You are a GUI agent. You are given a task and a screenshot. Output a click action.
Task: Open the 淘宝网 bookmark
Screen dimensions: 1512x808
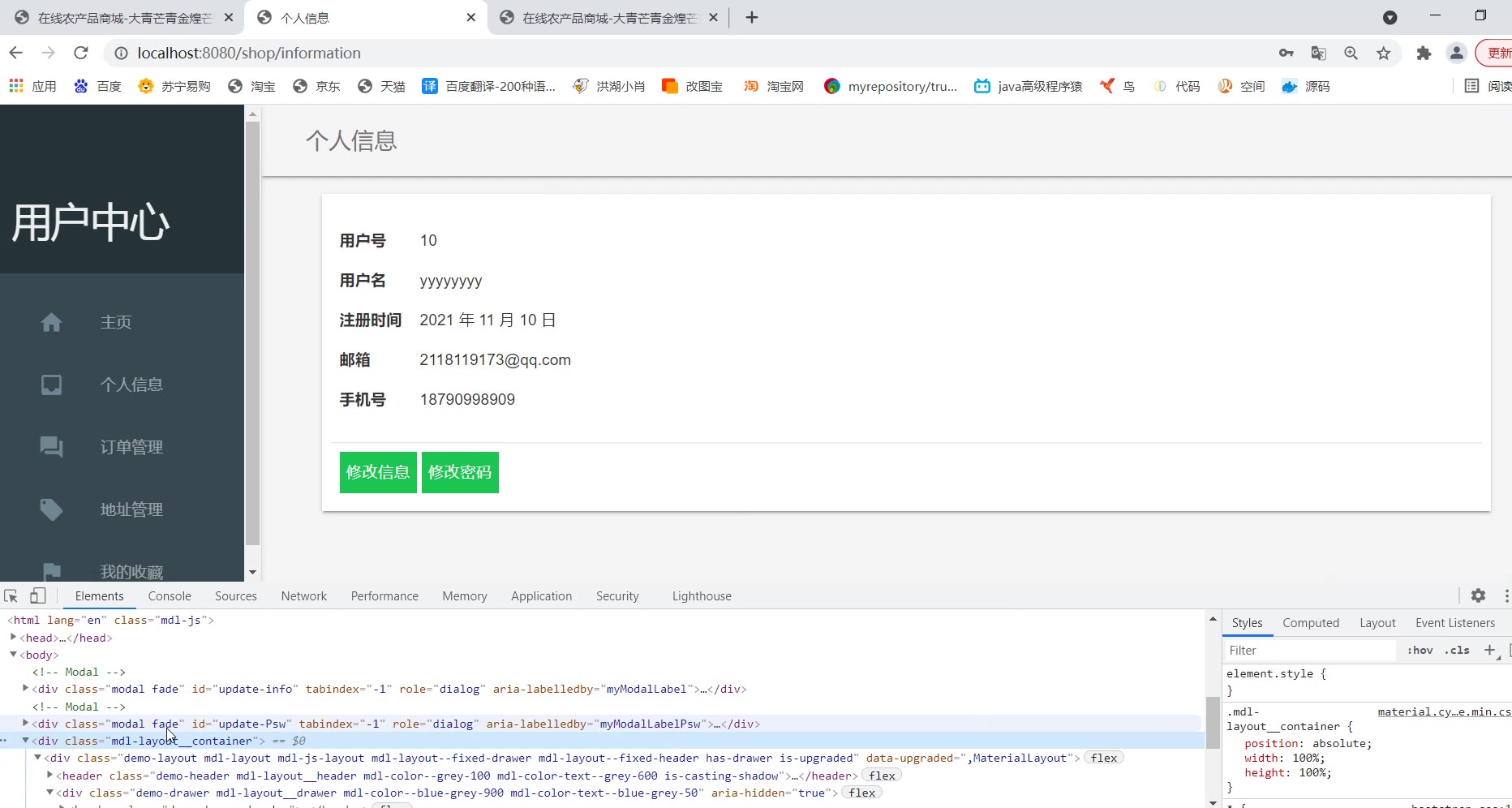(774, 86)
